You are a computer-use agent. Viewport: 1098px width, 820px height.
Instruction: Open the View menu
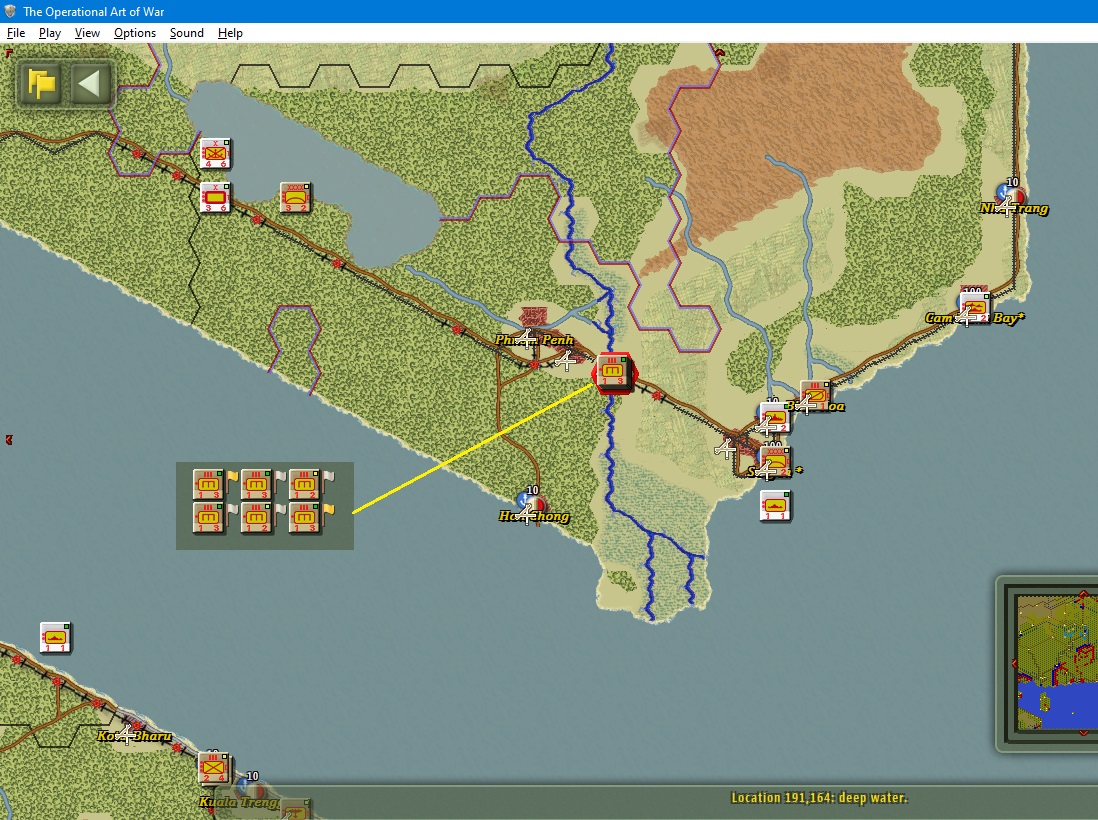click(87, 33)
